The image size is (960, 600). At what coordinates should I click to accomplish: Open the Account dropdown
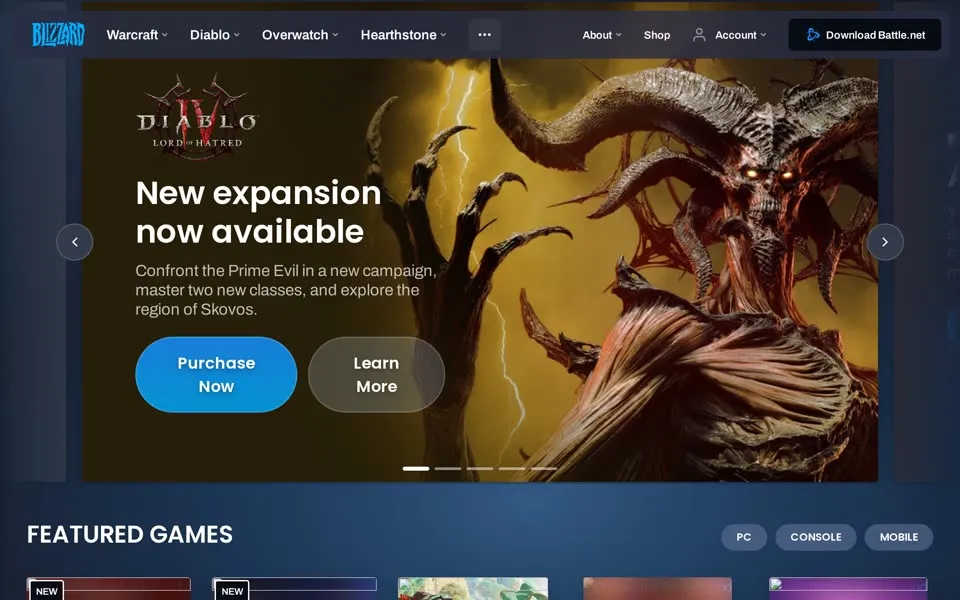(740, 35)
